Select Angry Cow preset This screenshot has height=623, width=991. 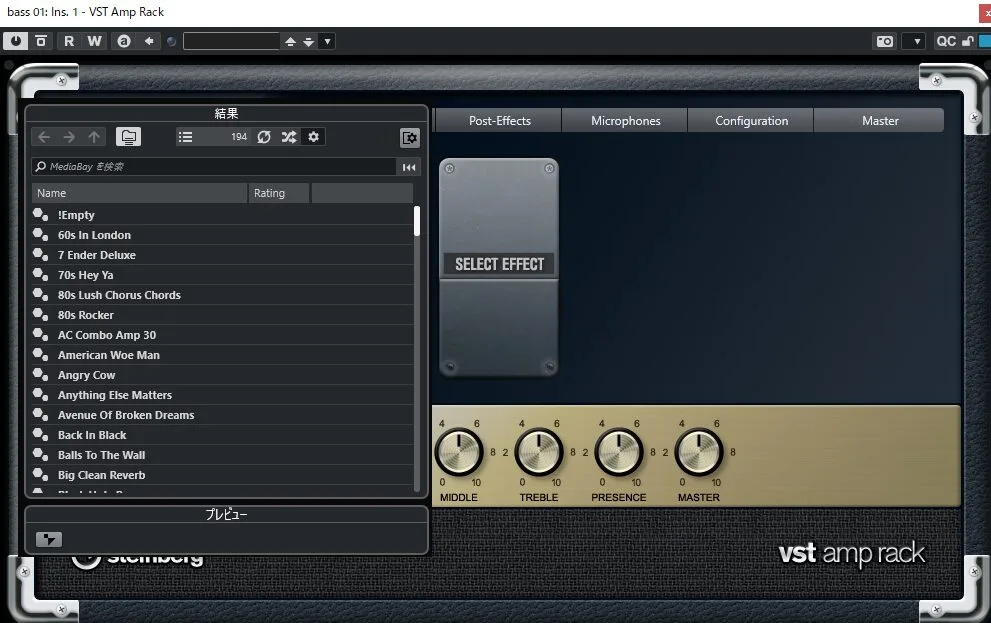(x=222, y=375)
